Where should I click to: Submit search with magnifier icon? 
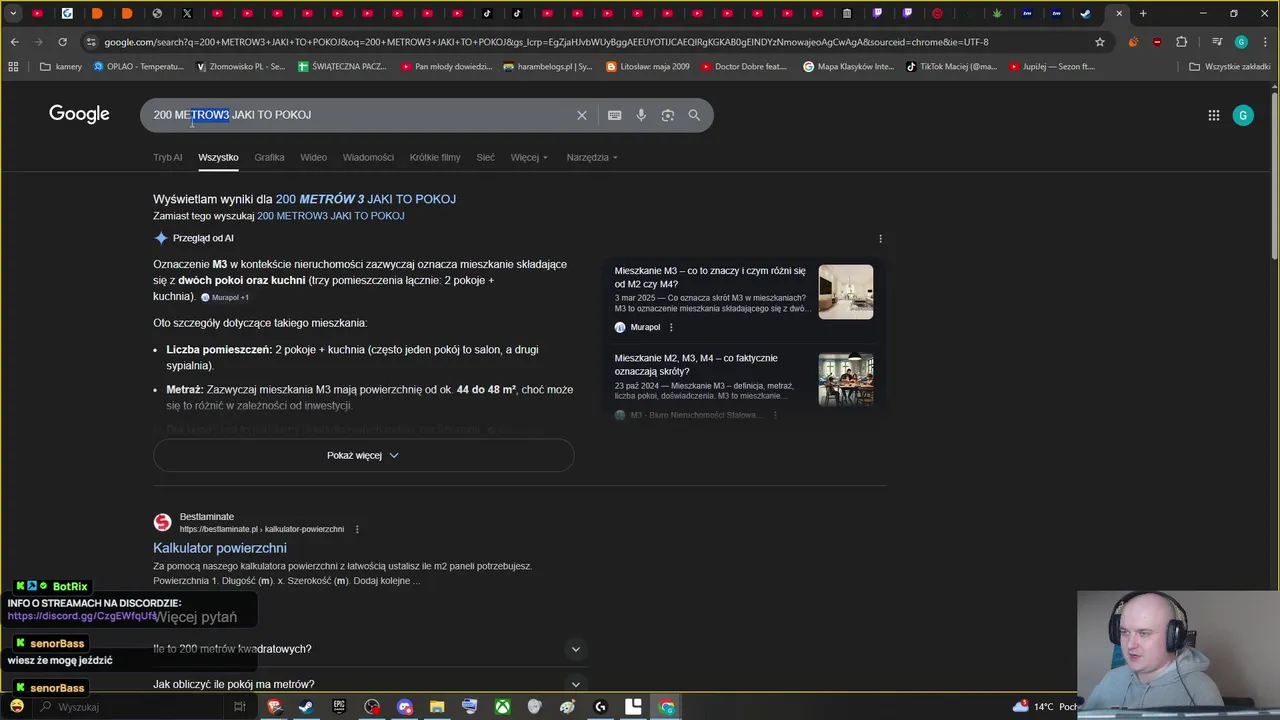pos(694,115)
